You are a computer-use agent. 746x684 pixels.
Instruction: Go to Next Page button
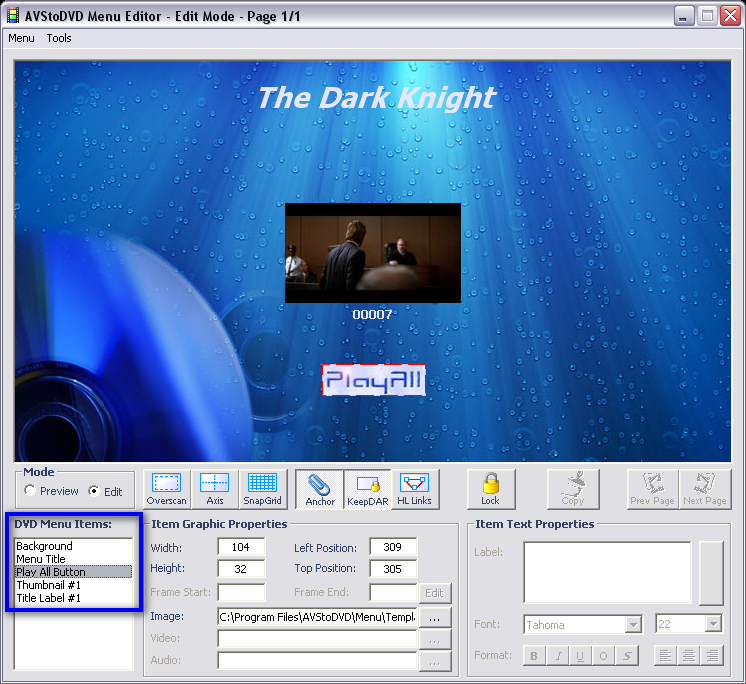pos(705,489)
